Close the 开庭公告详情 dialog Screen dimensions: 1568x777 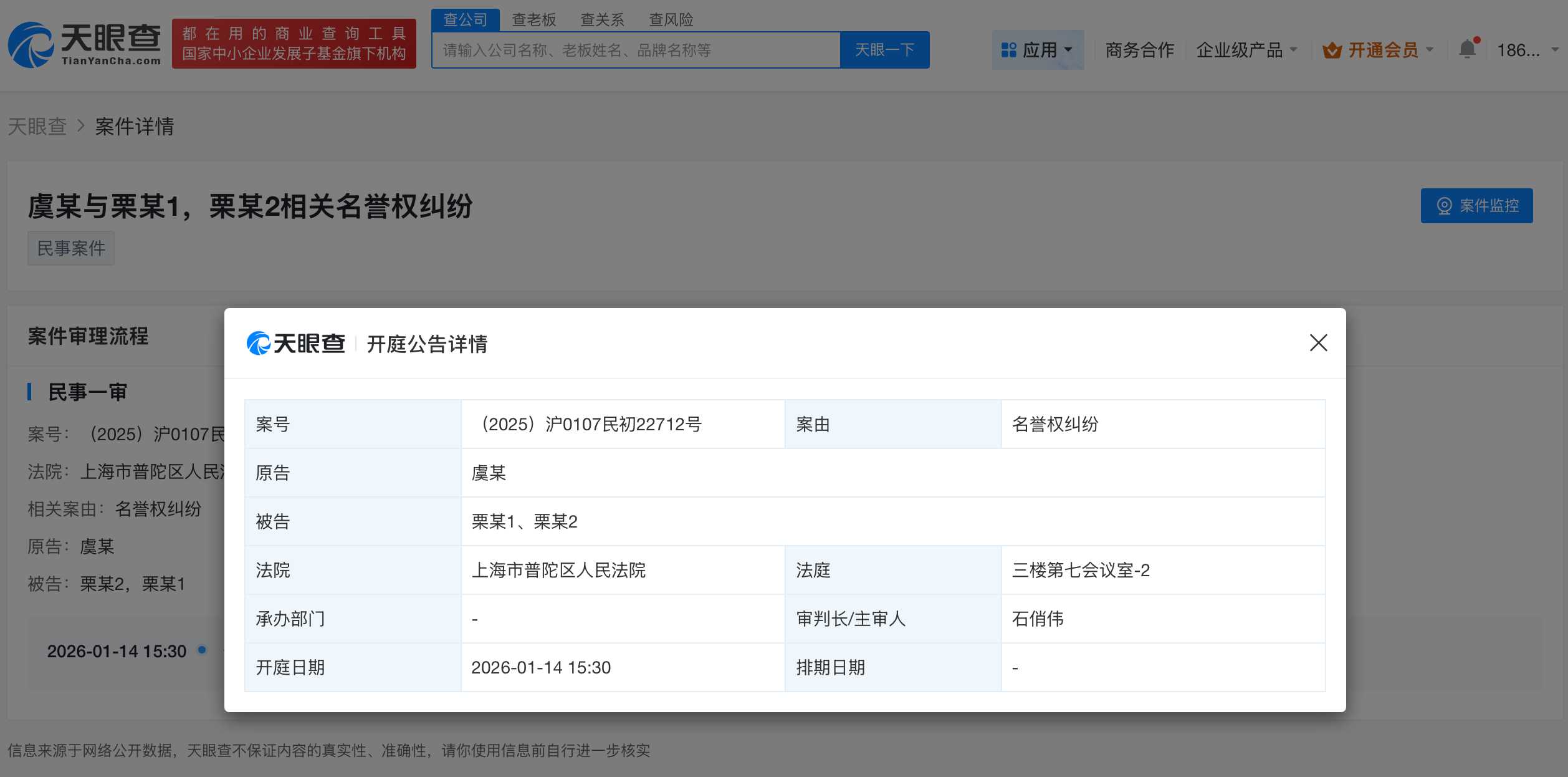[1319, 343]
